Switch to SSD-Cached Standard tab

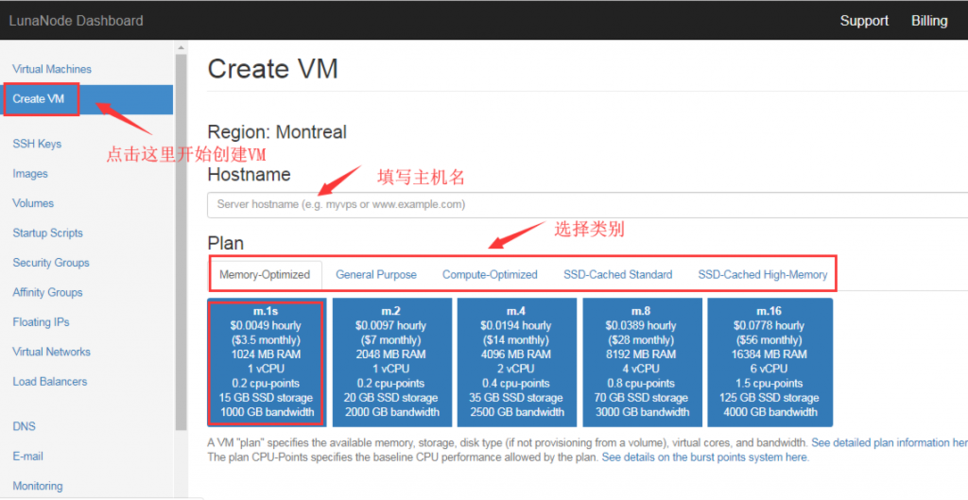click(x=618, y=275)
